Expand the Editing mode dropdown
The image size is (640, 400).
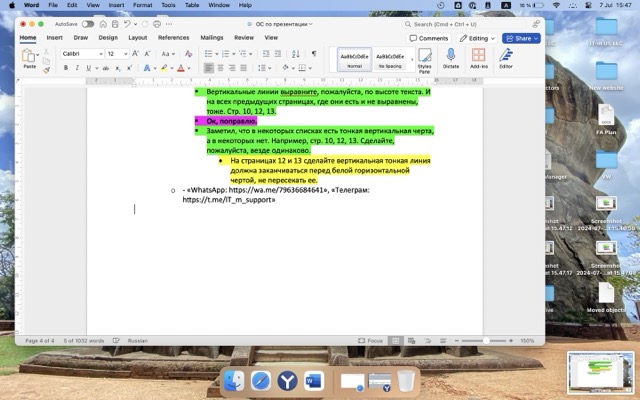[x=479, y=38]
